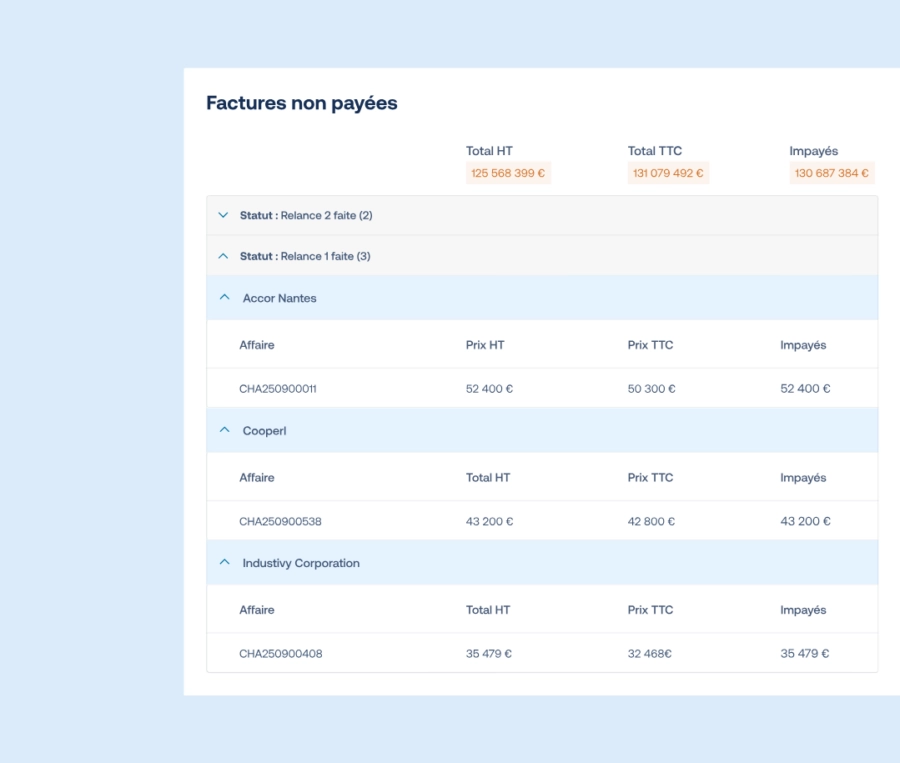
Task: Click the Accor Nantes client name
Action: (279, 298)
